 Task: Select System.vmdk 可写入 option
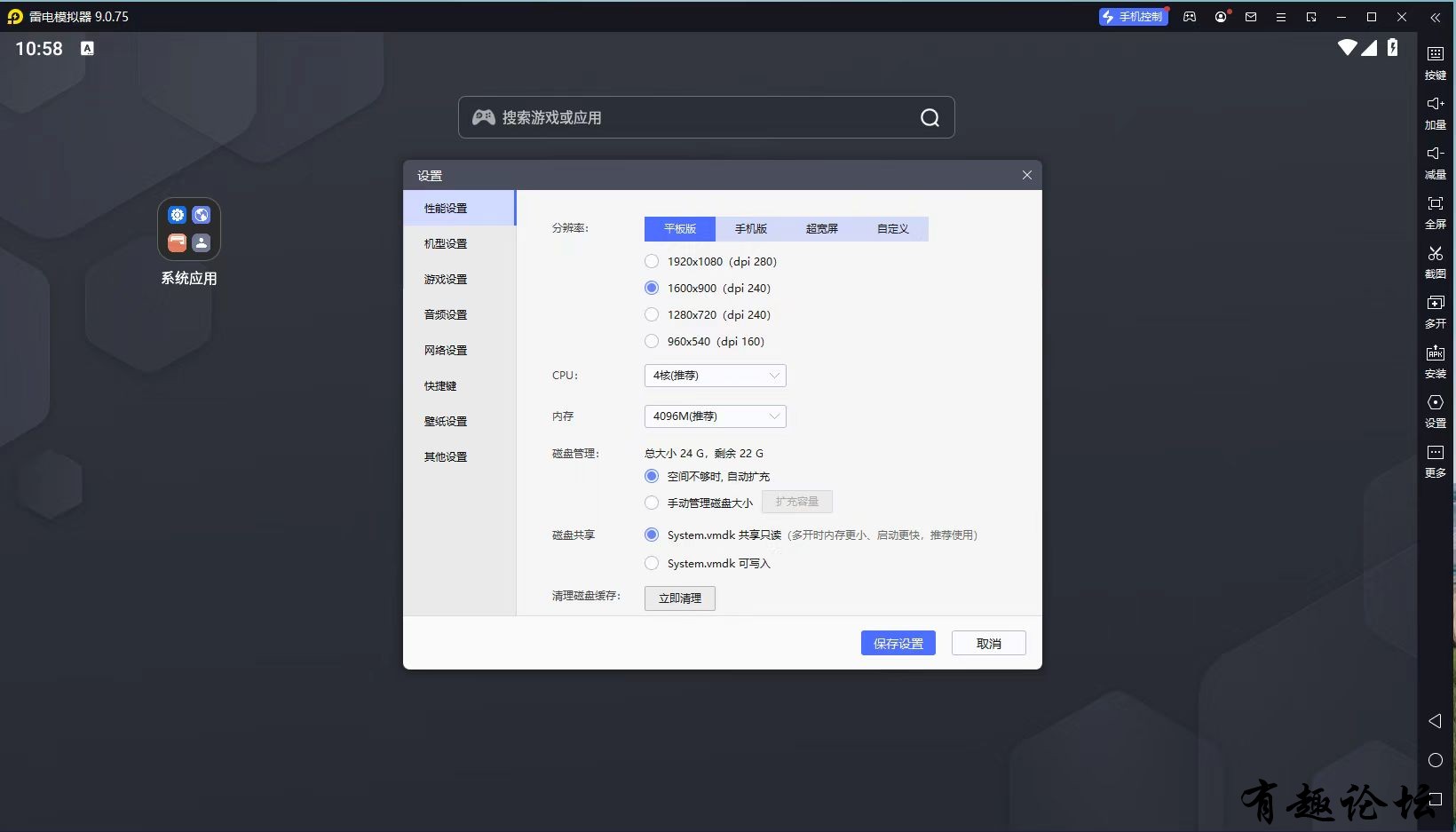(x=652, y=563)
